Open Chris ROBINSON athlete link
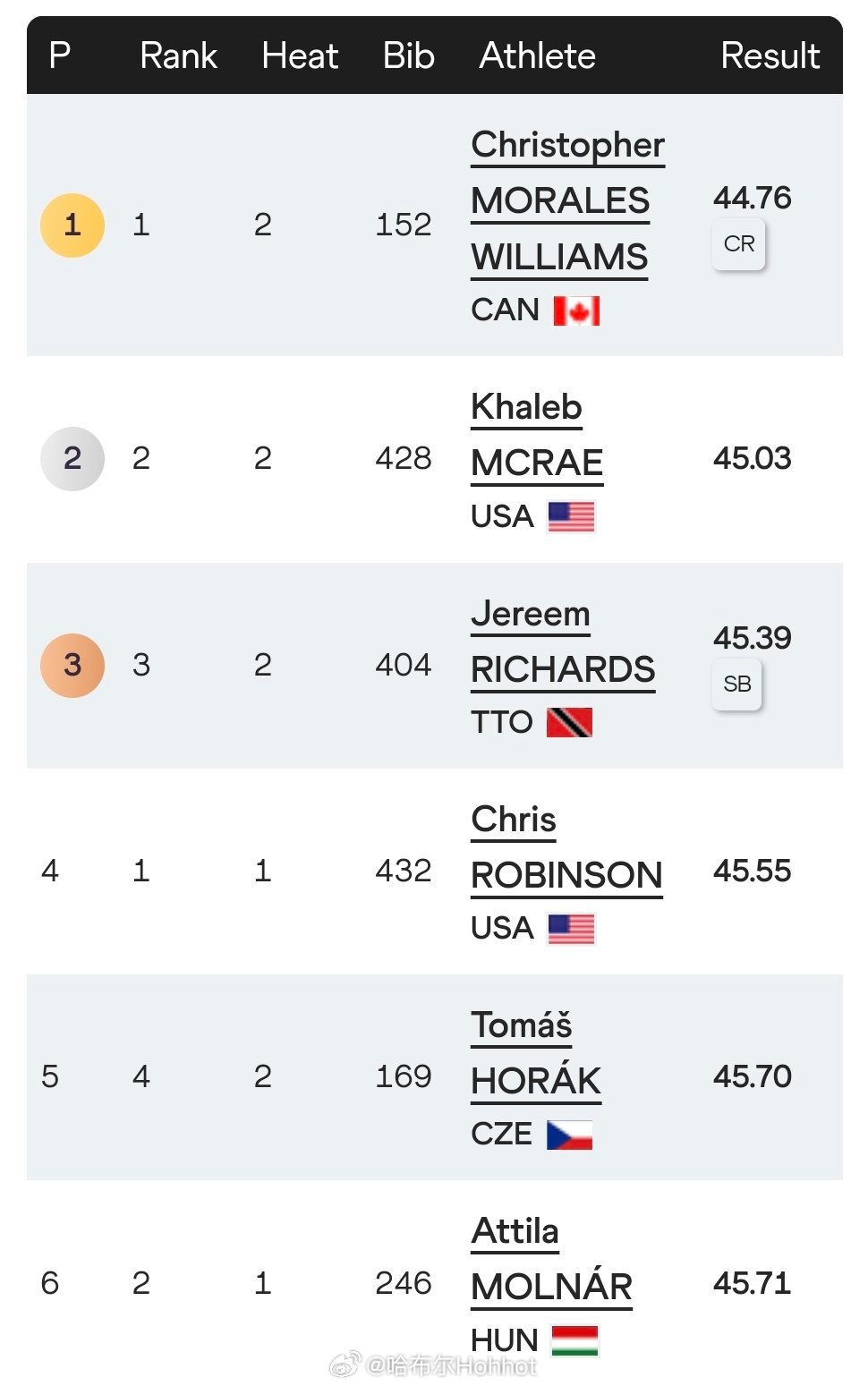Viewport: 868px width, 1386px height. click(566, 874)
